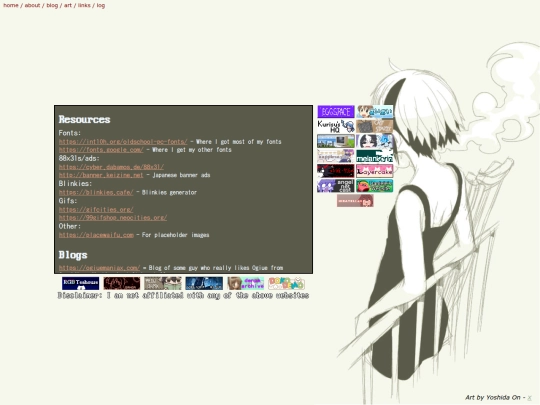Open the cyber.dabamos.de 88x31 link
This screenshot has height=405, width=540.
(111, 167)
